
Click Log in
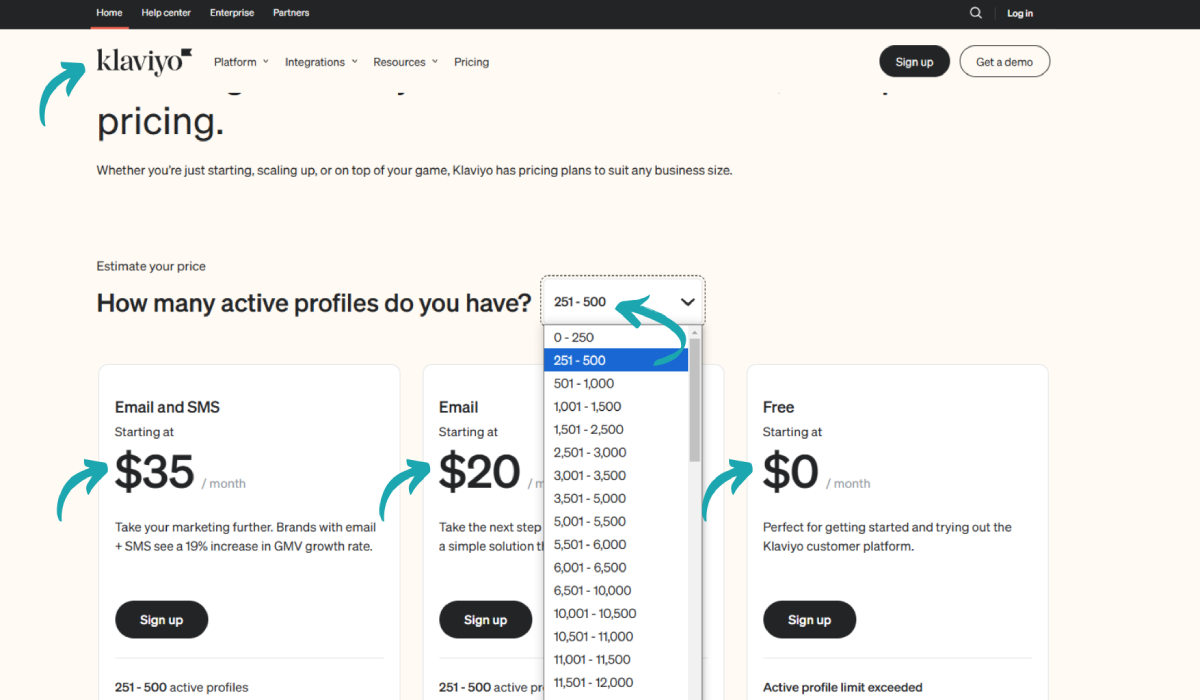click(x=1020, y=13)
